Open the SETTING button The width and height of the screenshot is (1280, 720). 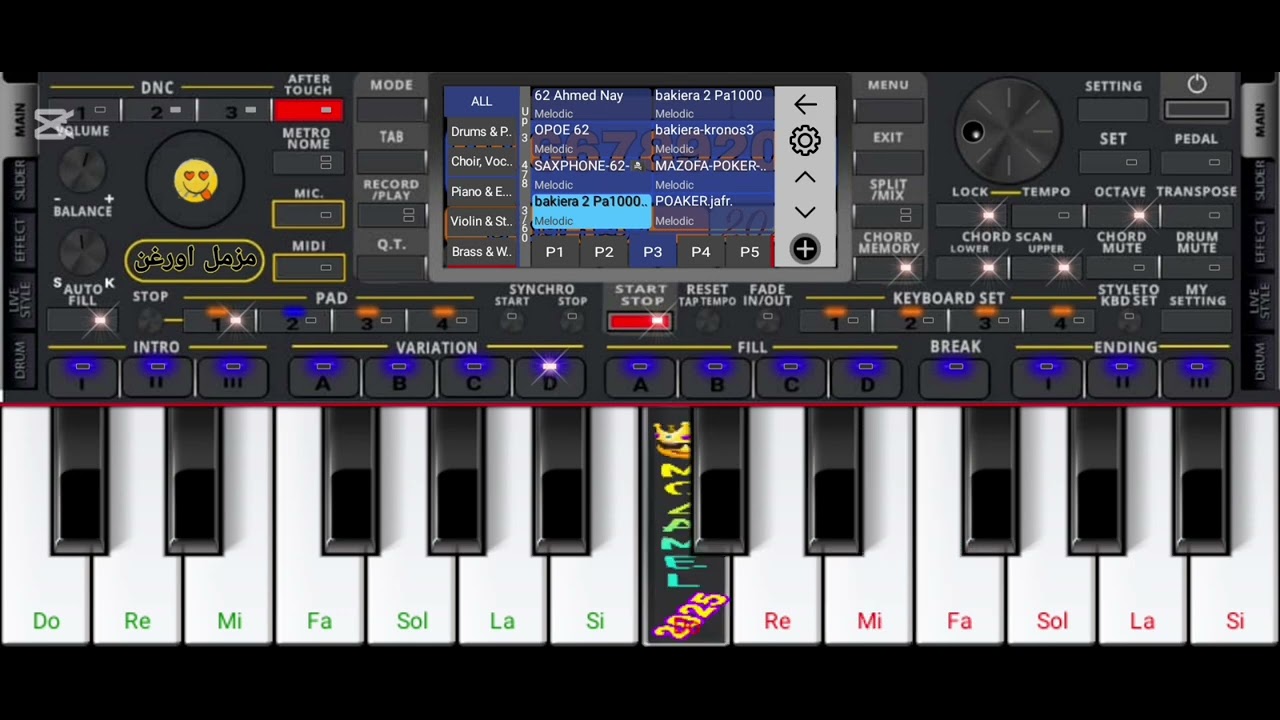[1113, 109]
